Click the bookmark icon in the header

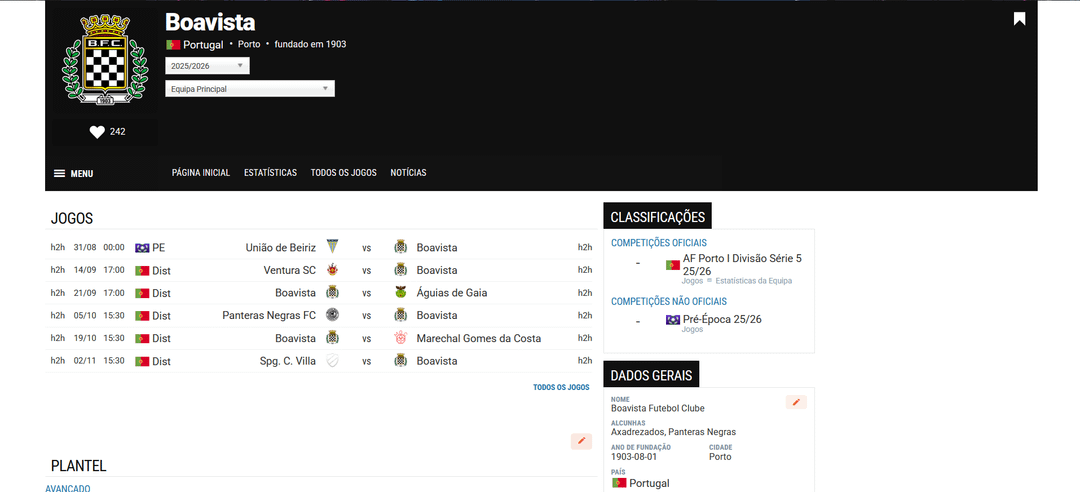pyautogui.click(x=1019, y=18)
